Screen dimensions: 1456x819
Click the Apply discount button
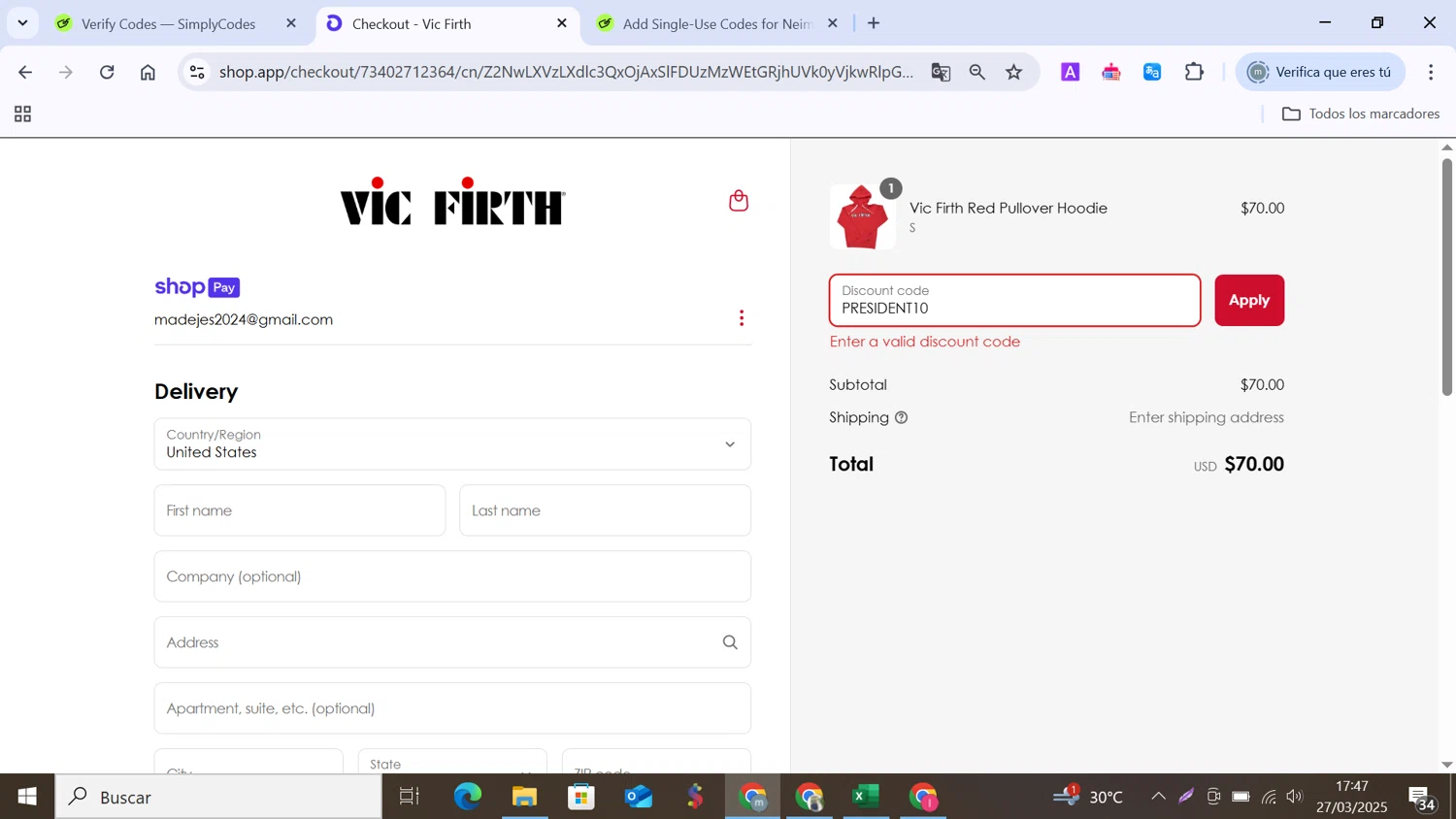[x=1249, y=301]
